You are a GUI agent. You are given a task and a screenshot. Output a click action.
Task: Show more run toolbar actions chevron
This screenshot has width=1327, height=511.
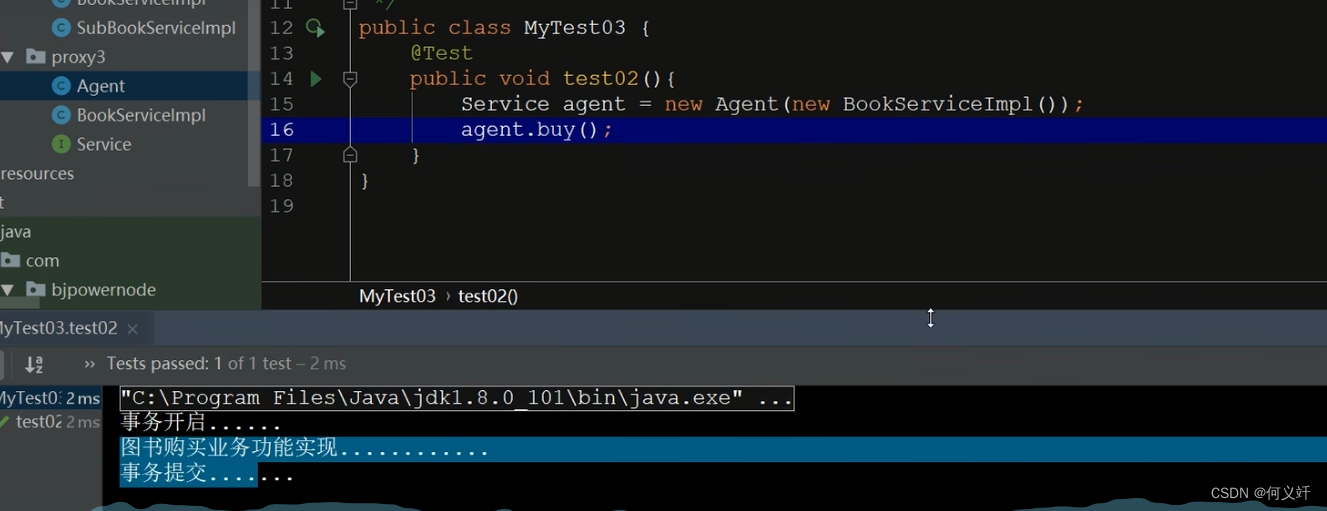90,364
